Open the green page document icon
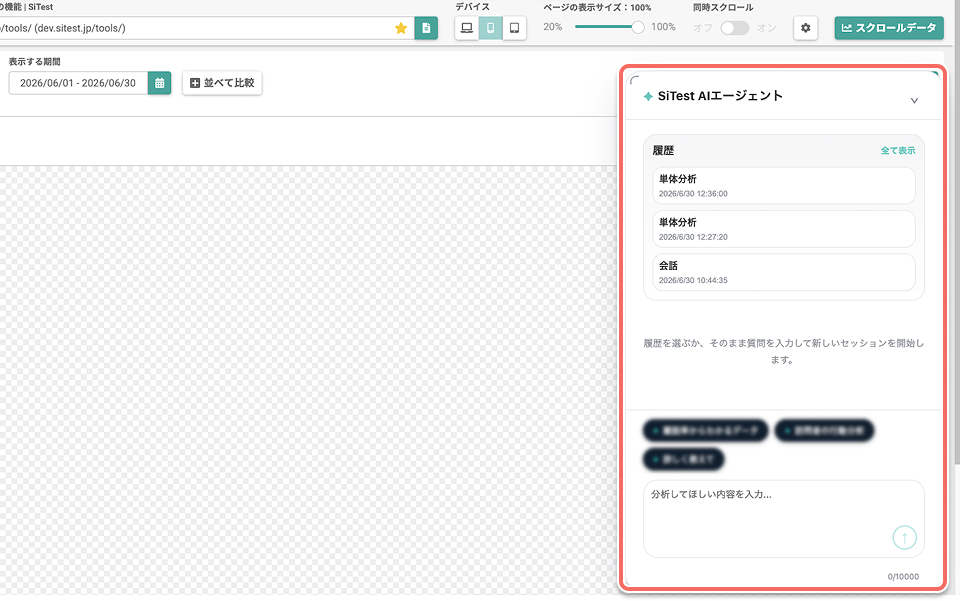The image size is (960, 601). [x=426, y=28]
